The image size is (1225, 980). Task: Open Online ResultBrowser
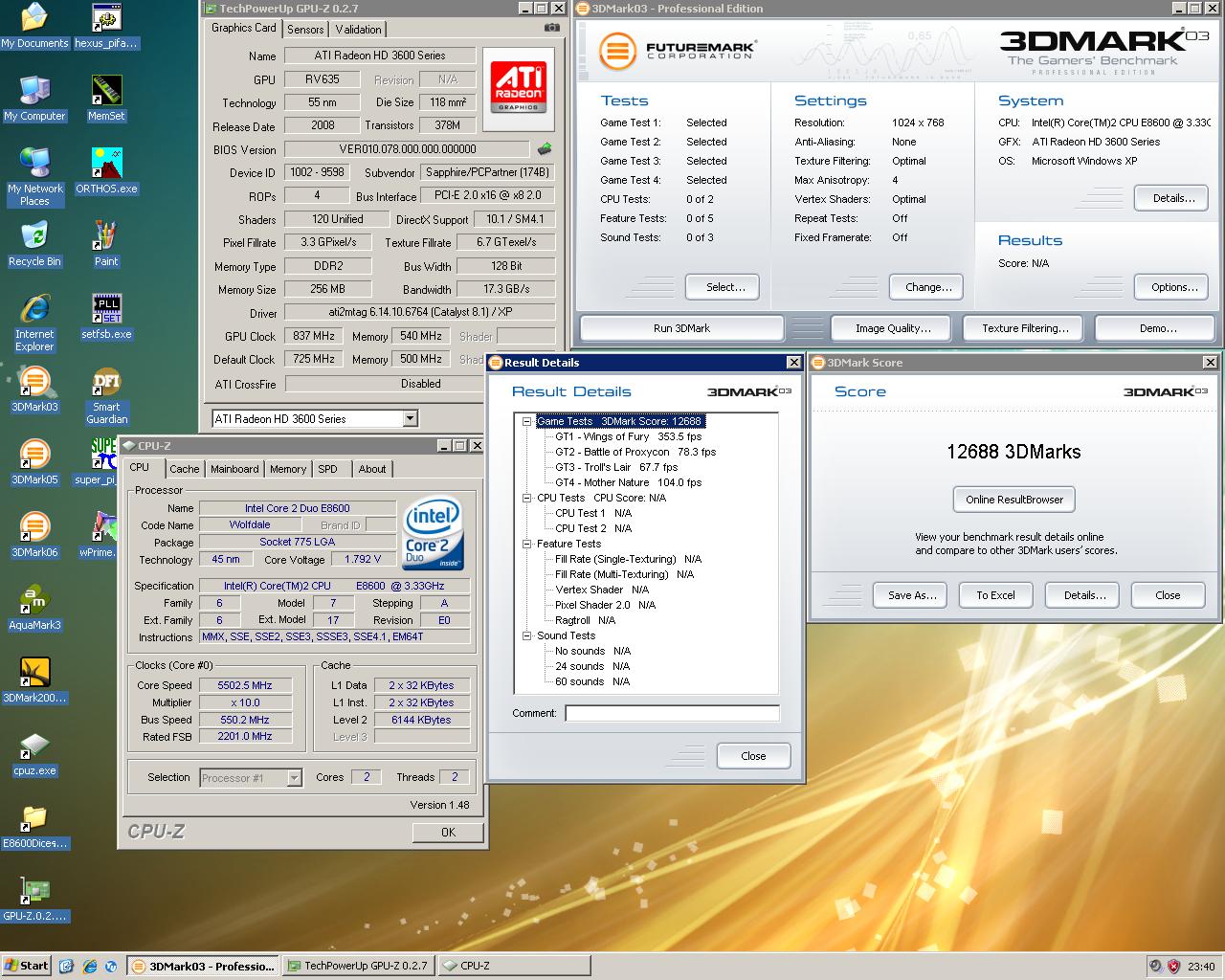[x=1014, y=500]
